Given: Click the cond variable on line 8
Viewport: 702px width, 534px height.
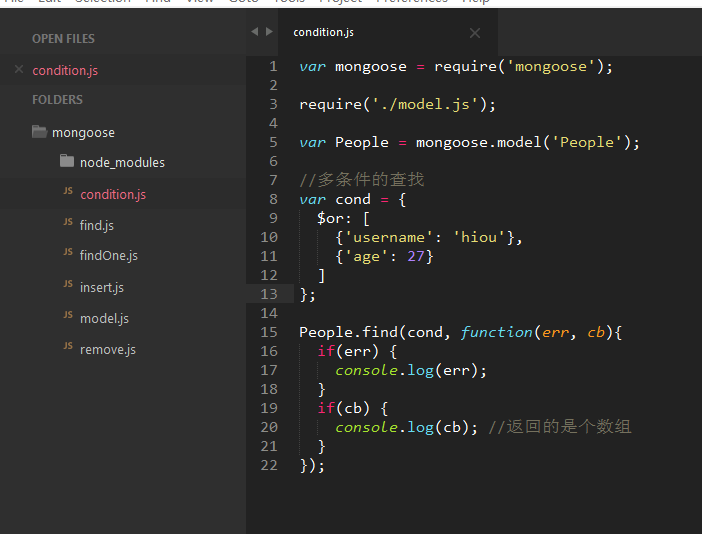Looking at the screenshot, I should click(x=353, y=200).
